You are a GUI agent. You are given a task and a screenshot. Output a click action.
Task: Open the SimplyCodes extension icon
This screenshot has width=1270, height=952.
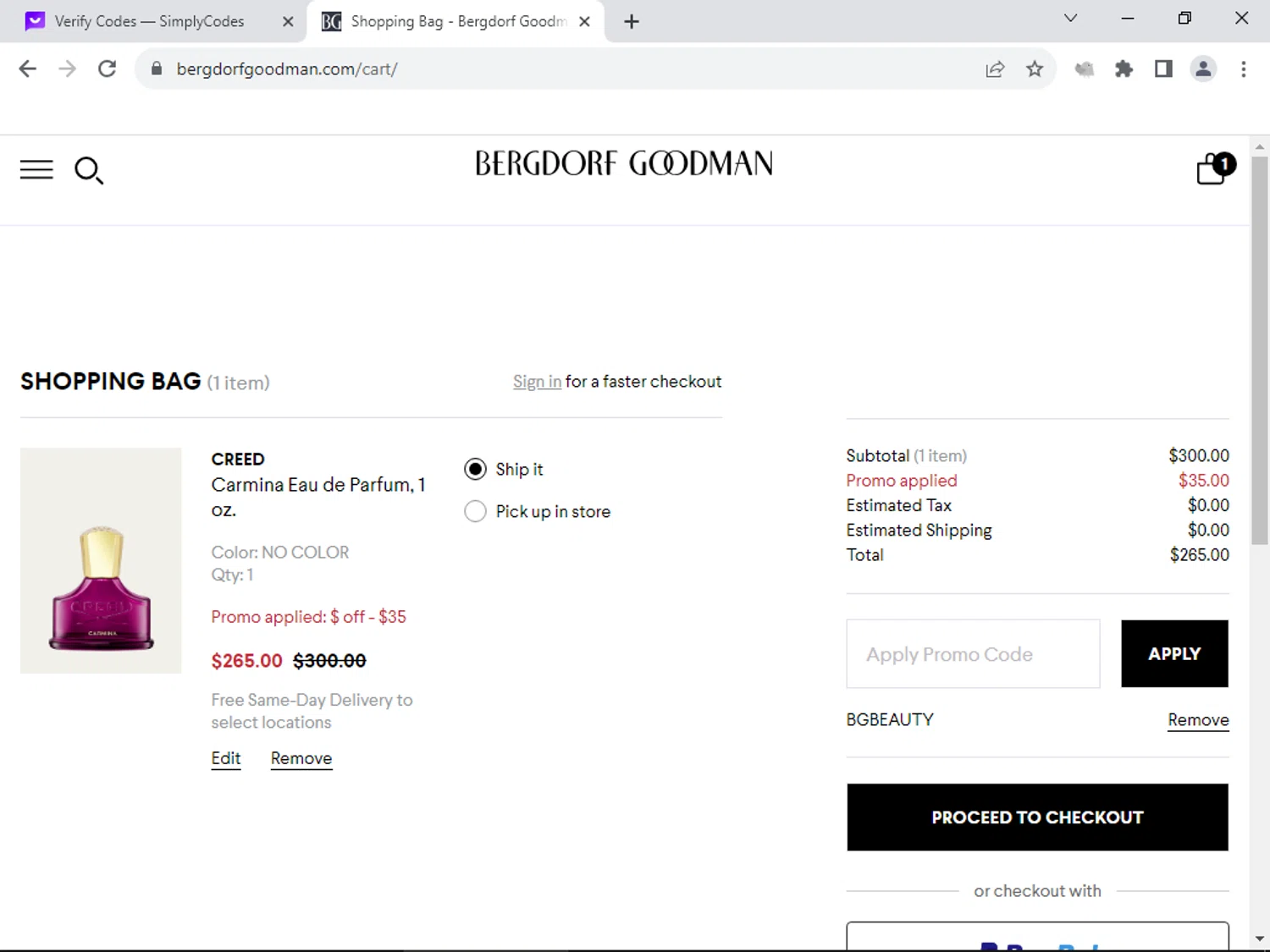tap(1085, 69)
